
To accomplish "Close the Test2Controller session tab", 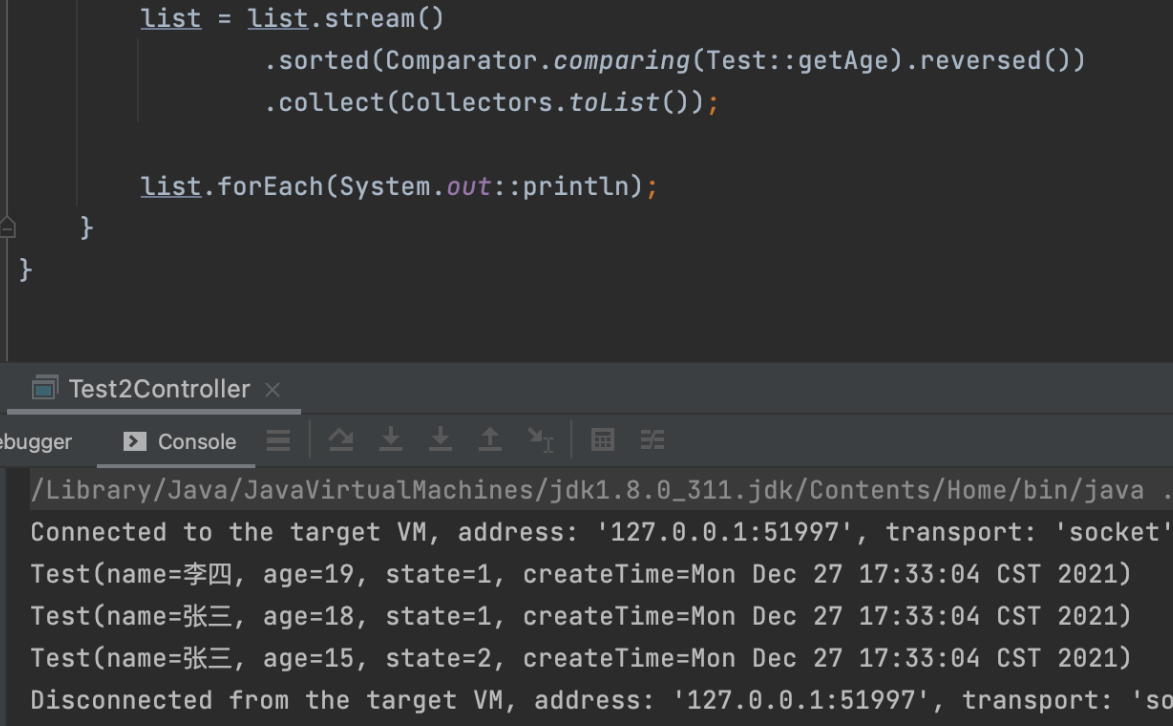I will [x=272, y=390].
